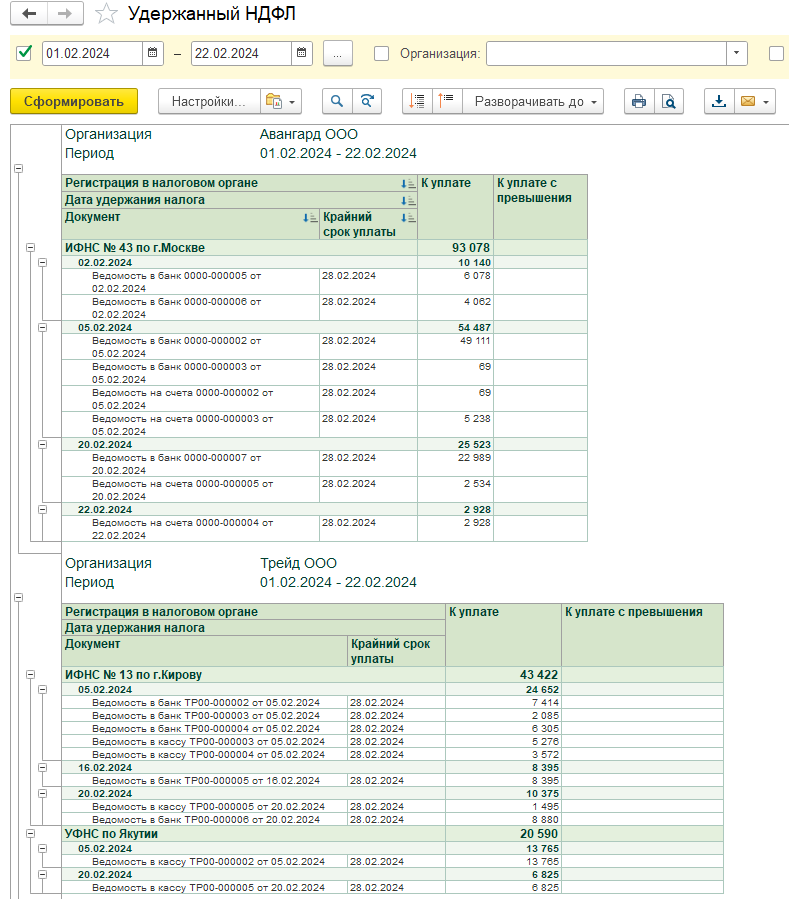The height and width of the screenshot is (899, 789).
Task: Search in the report with the magnifier icon
Action: pyautogui.click(x=337, y=101)
